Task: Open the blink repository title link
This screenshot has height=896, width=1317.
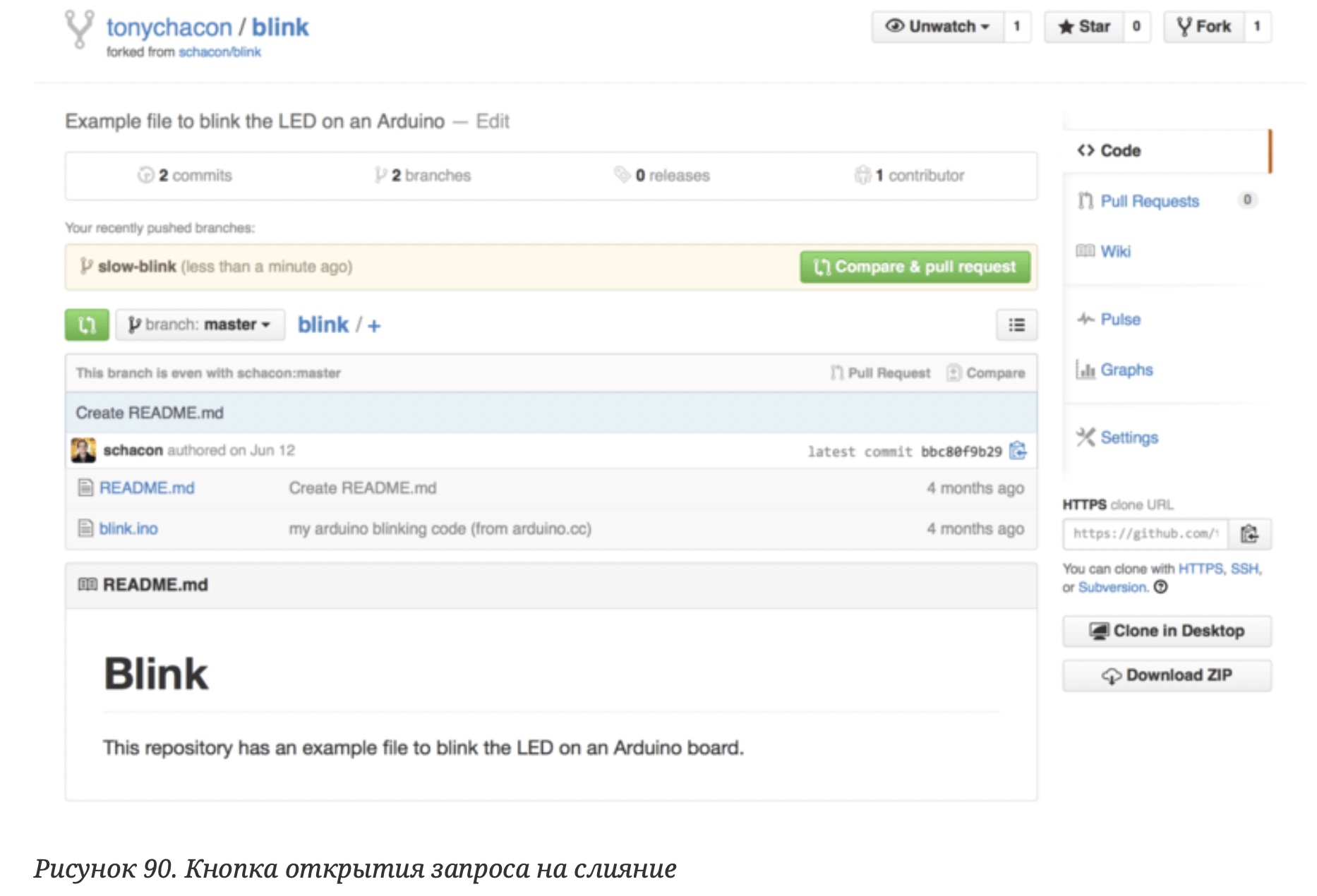Action: pyautogui.click(x=280, y=28)
